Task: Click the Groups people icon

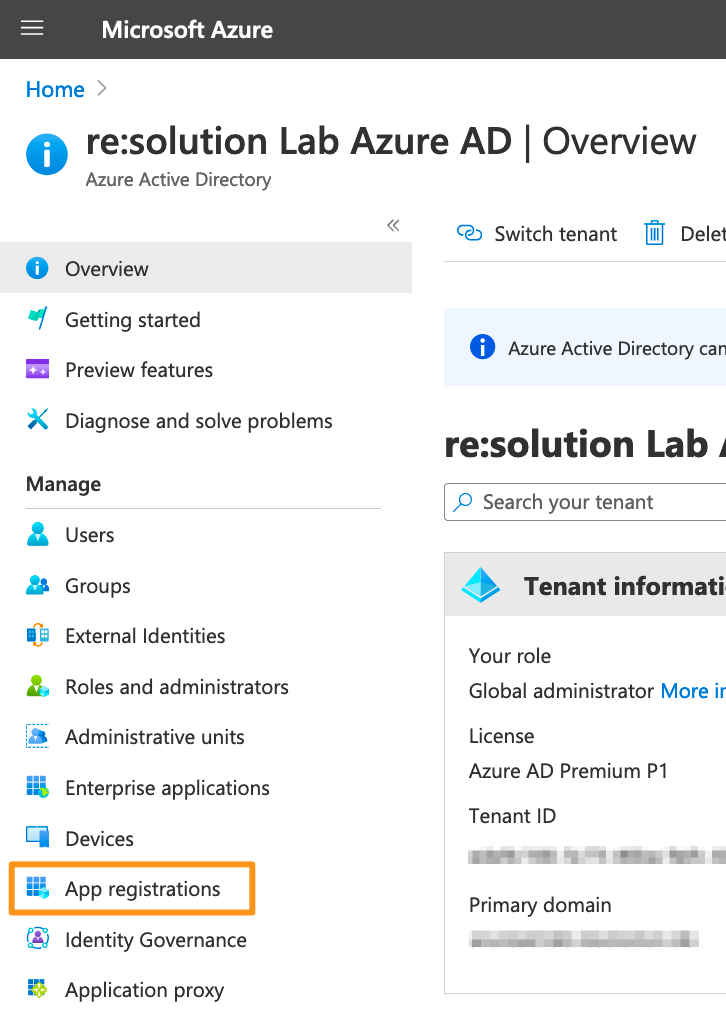Action: (x=37, y=585)
